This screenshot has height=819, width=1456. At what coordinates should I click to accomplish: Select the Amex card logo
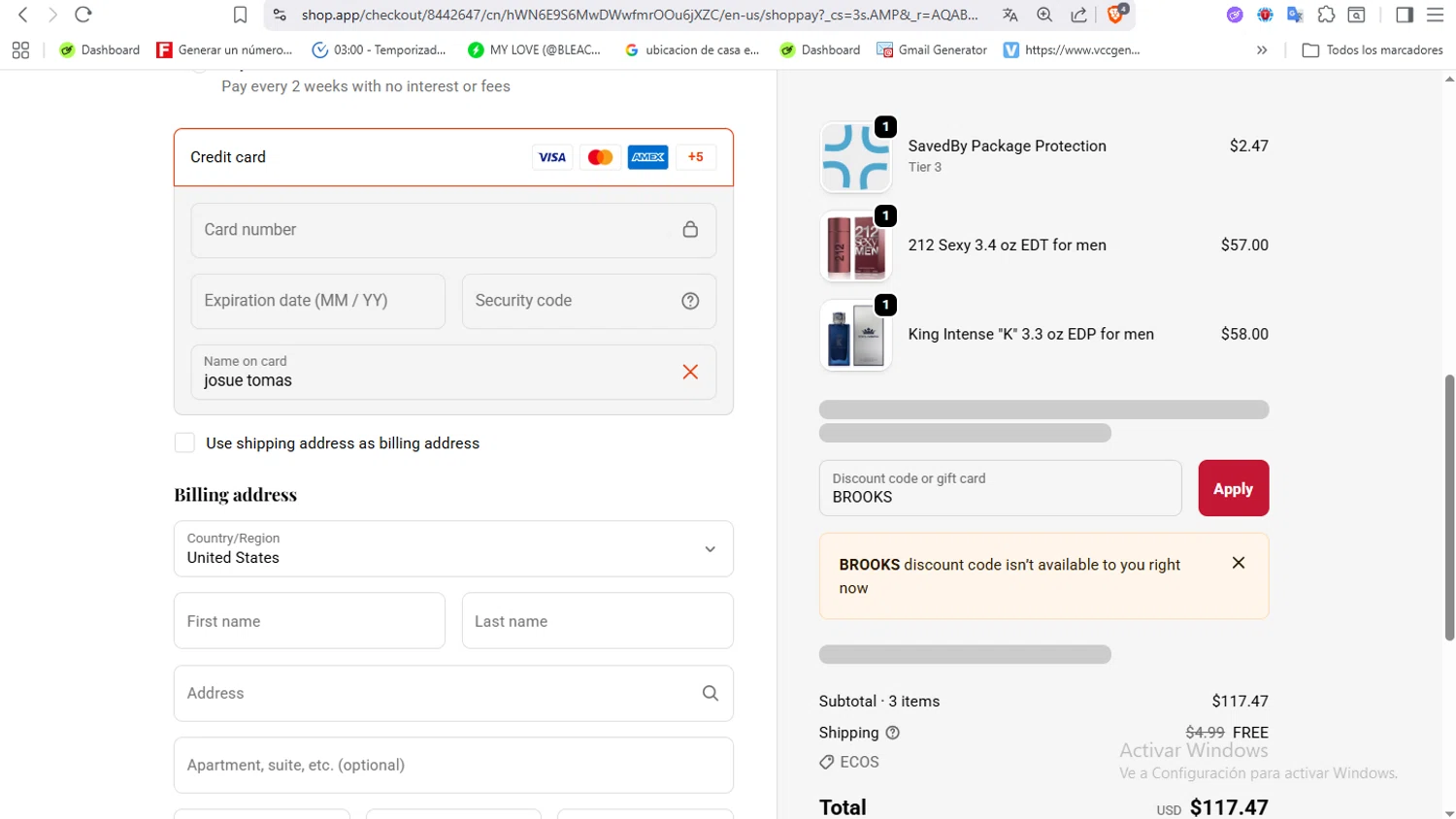[x=647, y=157]
